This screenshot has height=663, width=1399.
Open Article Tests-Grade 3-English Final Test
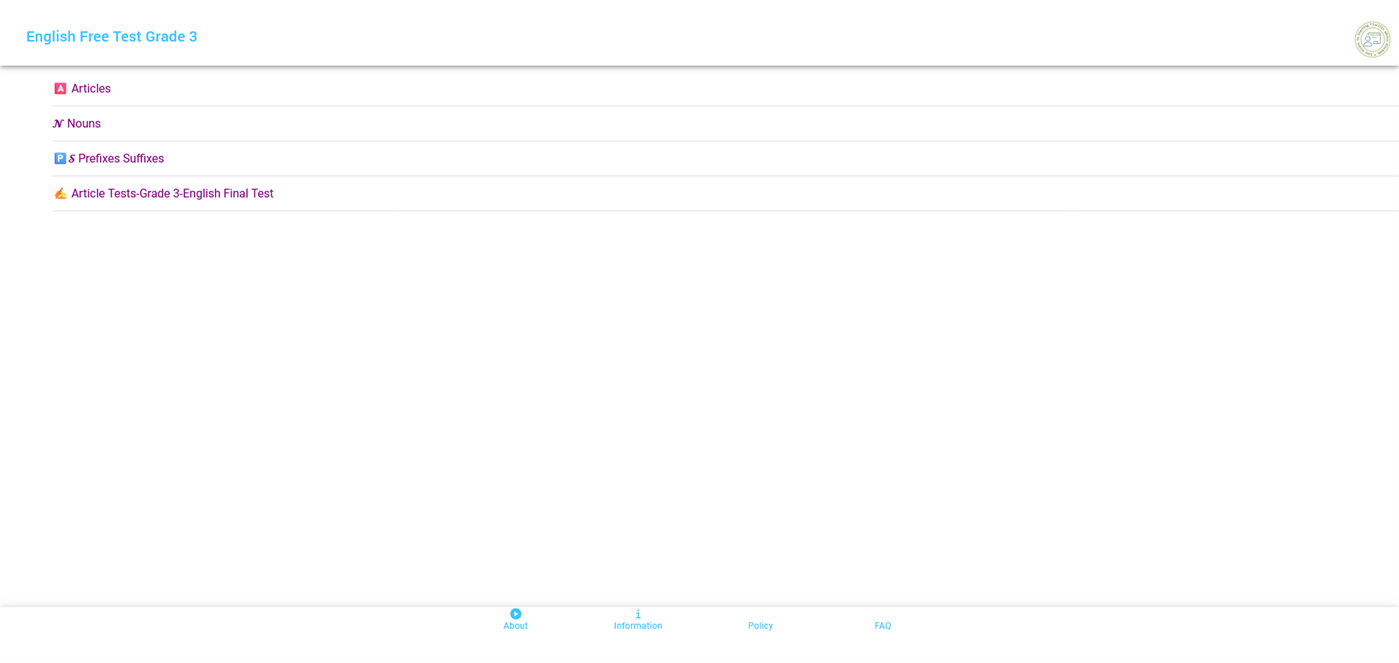172,194
